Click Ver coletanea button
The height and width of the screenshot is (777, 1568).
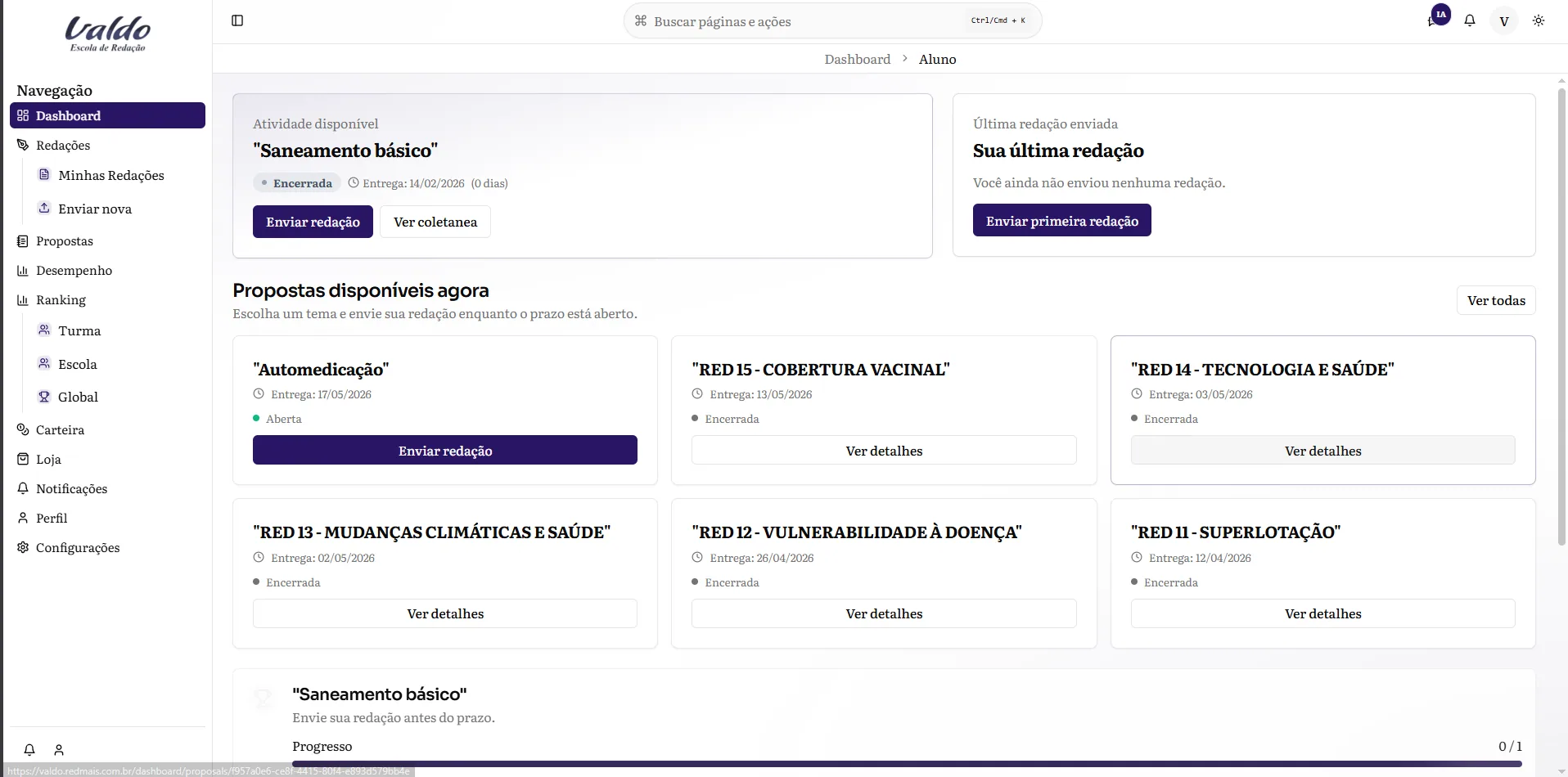point(435,222)
